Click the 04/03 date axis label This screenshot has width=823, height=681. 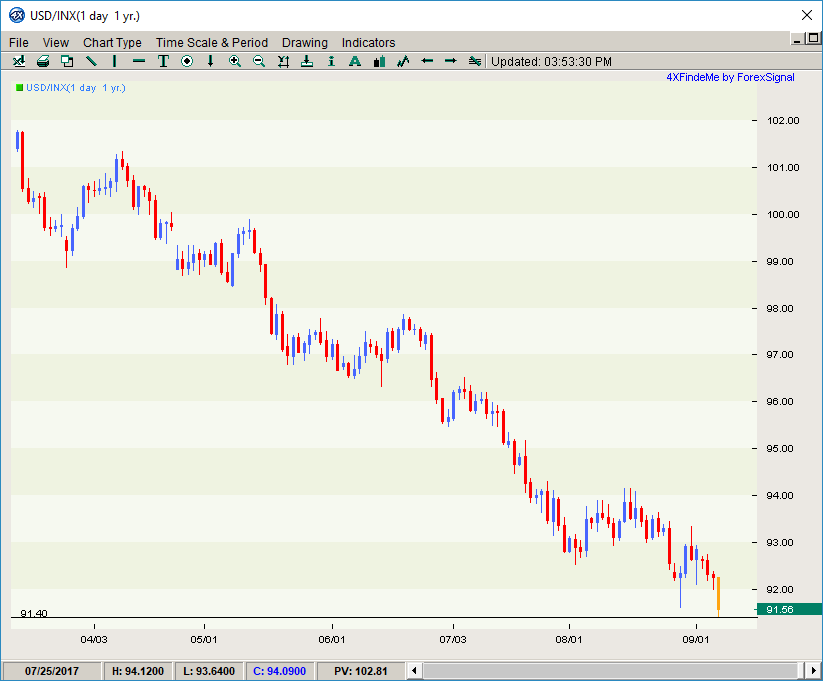pyautogui.click(x=94, y=640)
